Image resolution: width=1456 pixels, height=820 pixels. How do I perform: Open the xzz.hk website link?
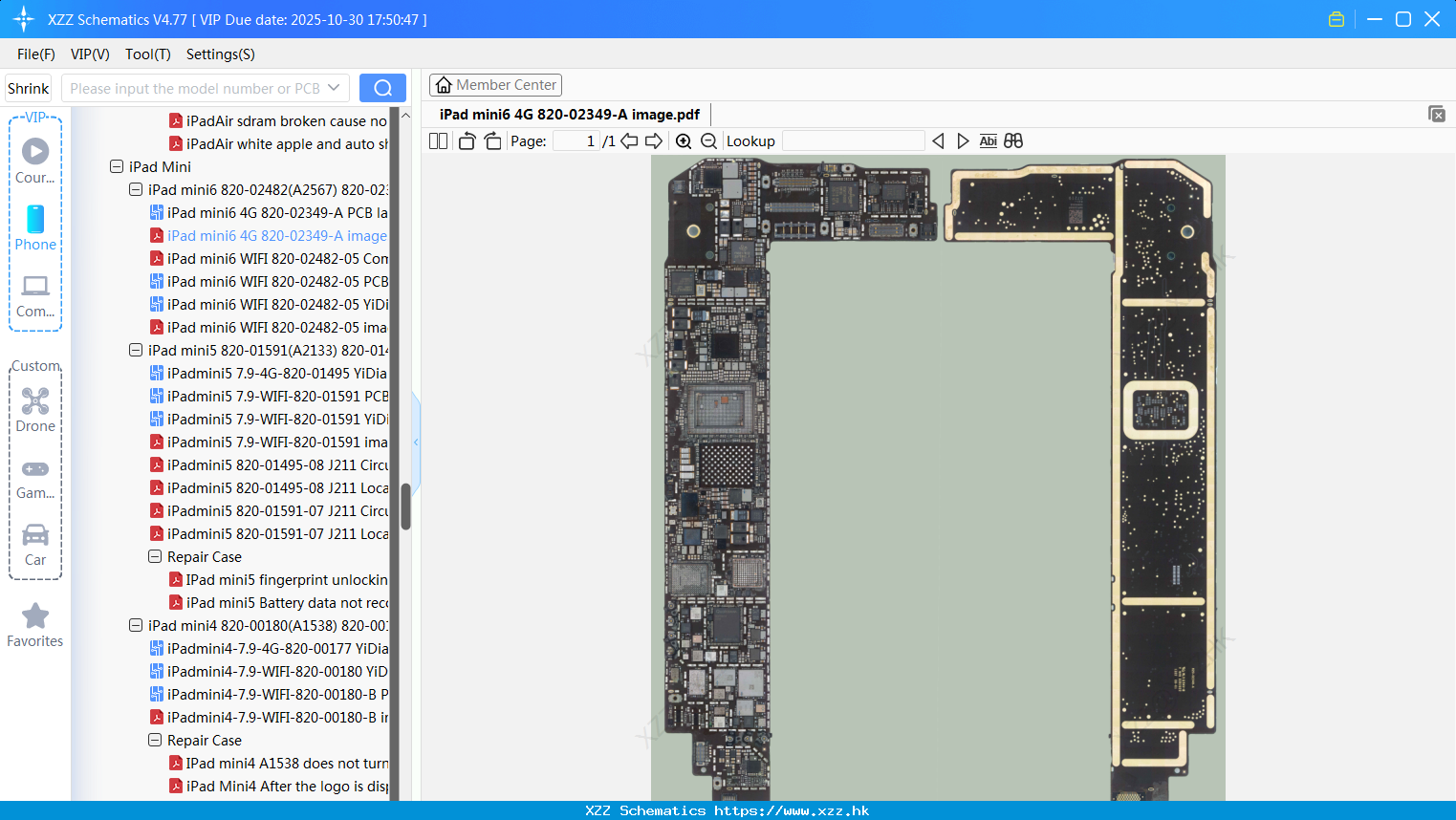click(x=792, y=810)
